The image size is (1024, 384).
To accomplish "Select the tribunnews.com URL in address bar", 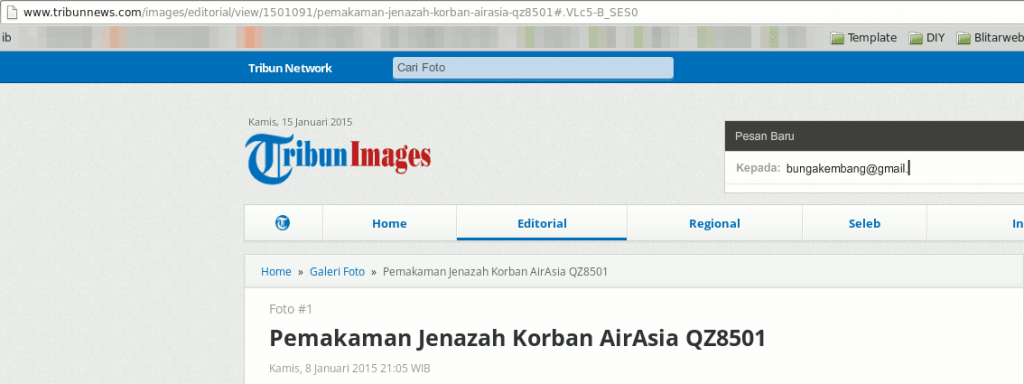I will point(330,12).
